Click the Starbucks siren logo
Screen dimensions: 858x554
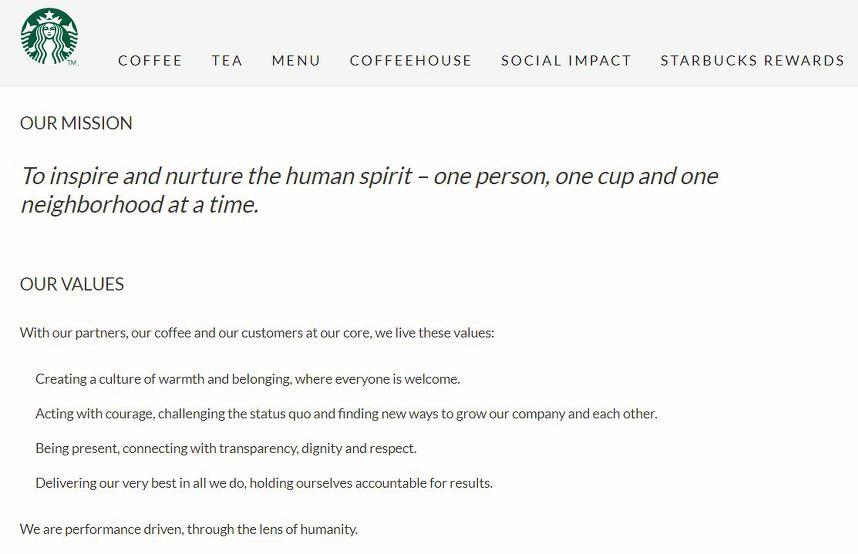[x=49, y=37]
